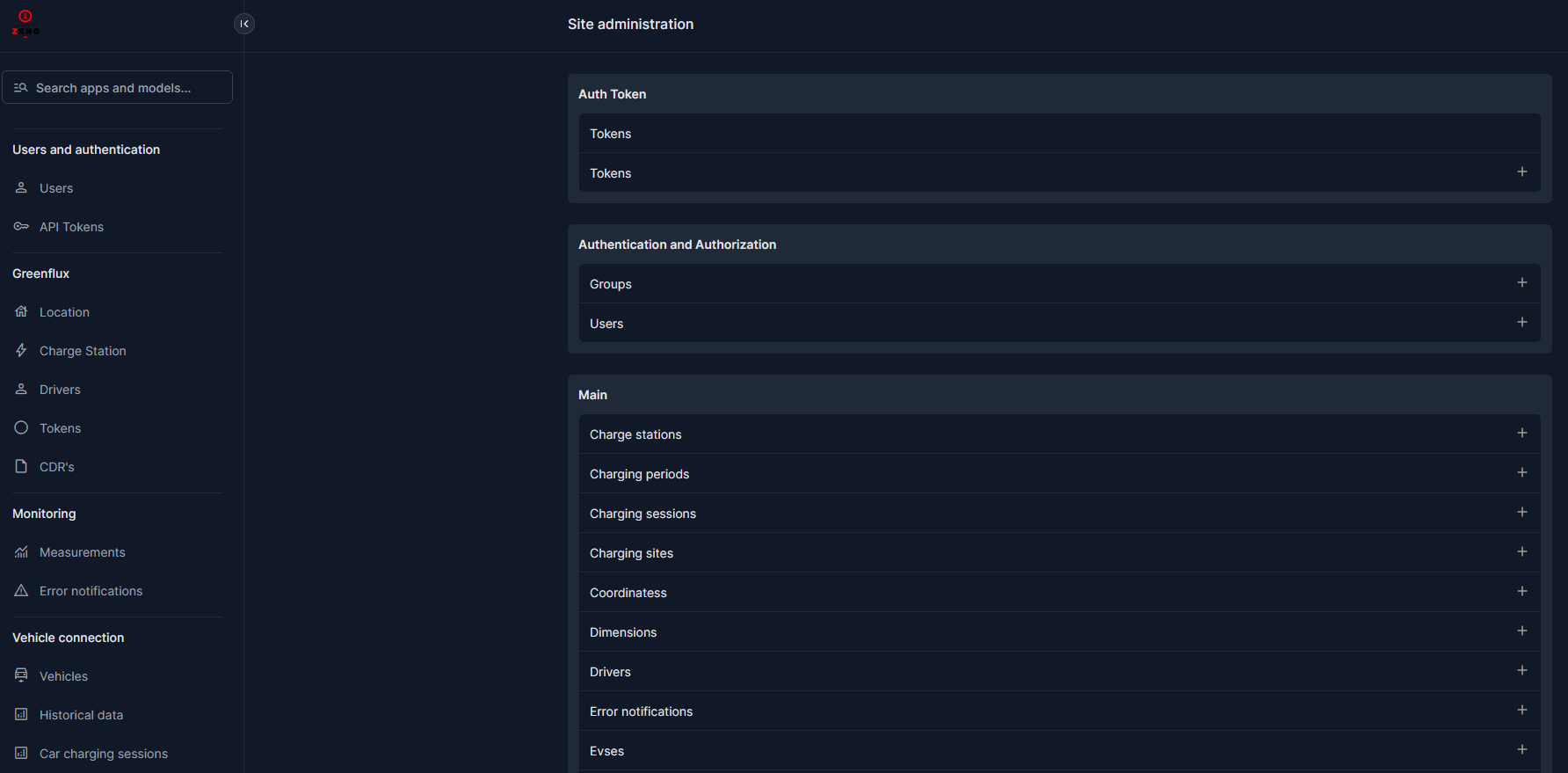The width and height of the screenshot is (1568, 773).
Task: Open the Drivers model link in Main
Action: point(610,672)
